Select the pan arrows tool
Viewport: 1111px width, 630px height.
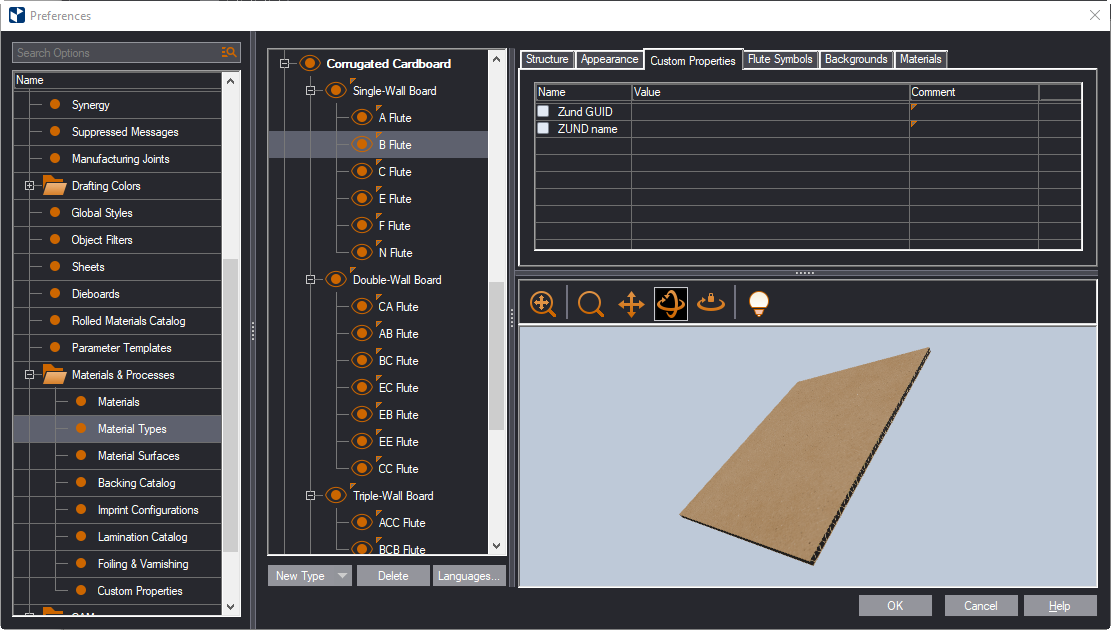[x=631, y=303]
